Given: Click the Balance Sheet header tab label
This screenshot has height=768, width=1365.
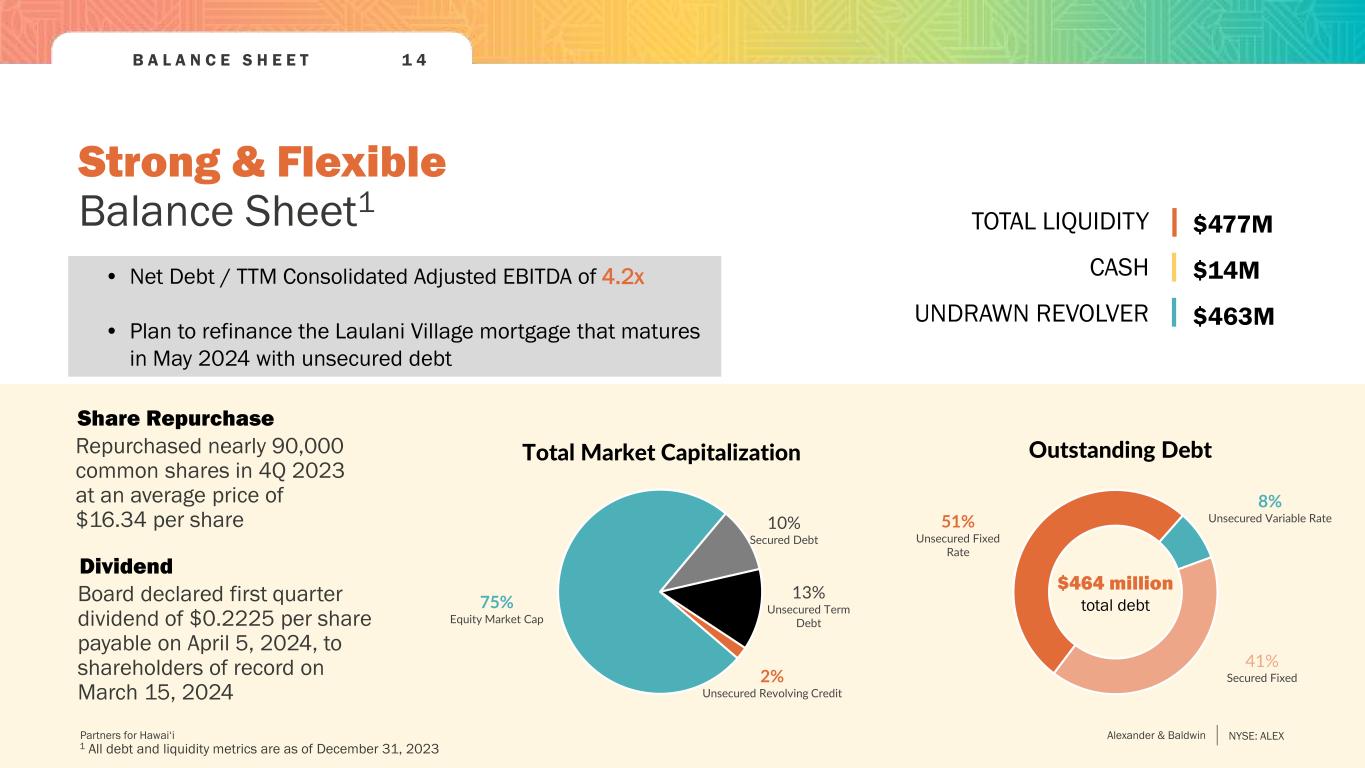Looking at the screenshot, I should click(223, 60).
